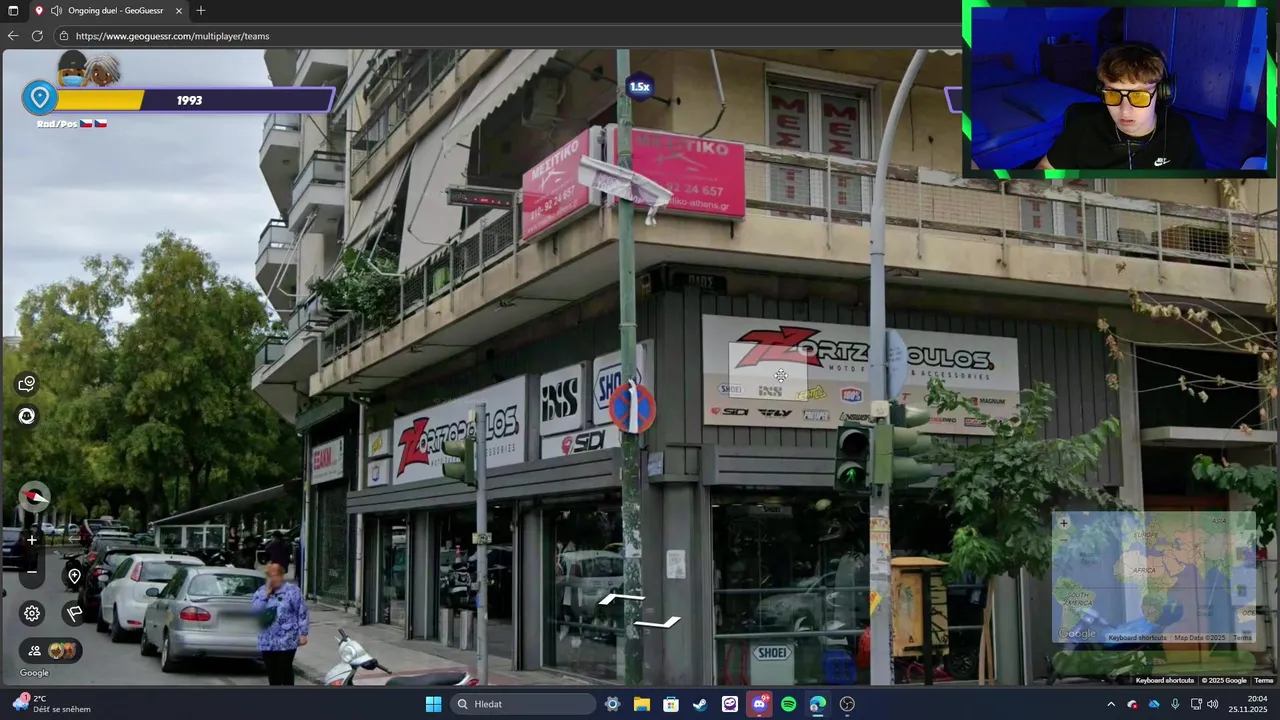Open Discord from taskbar

tap(759, 704)
